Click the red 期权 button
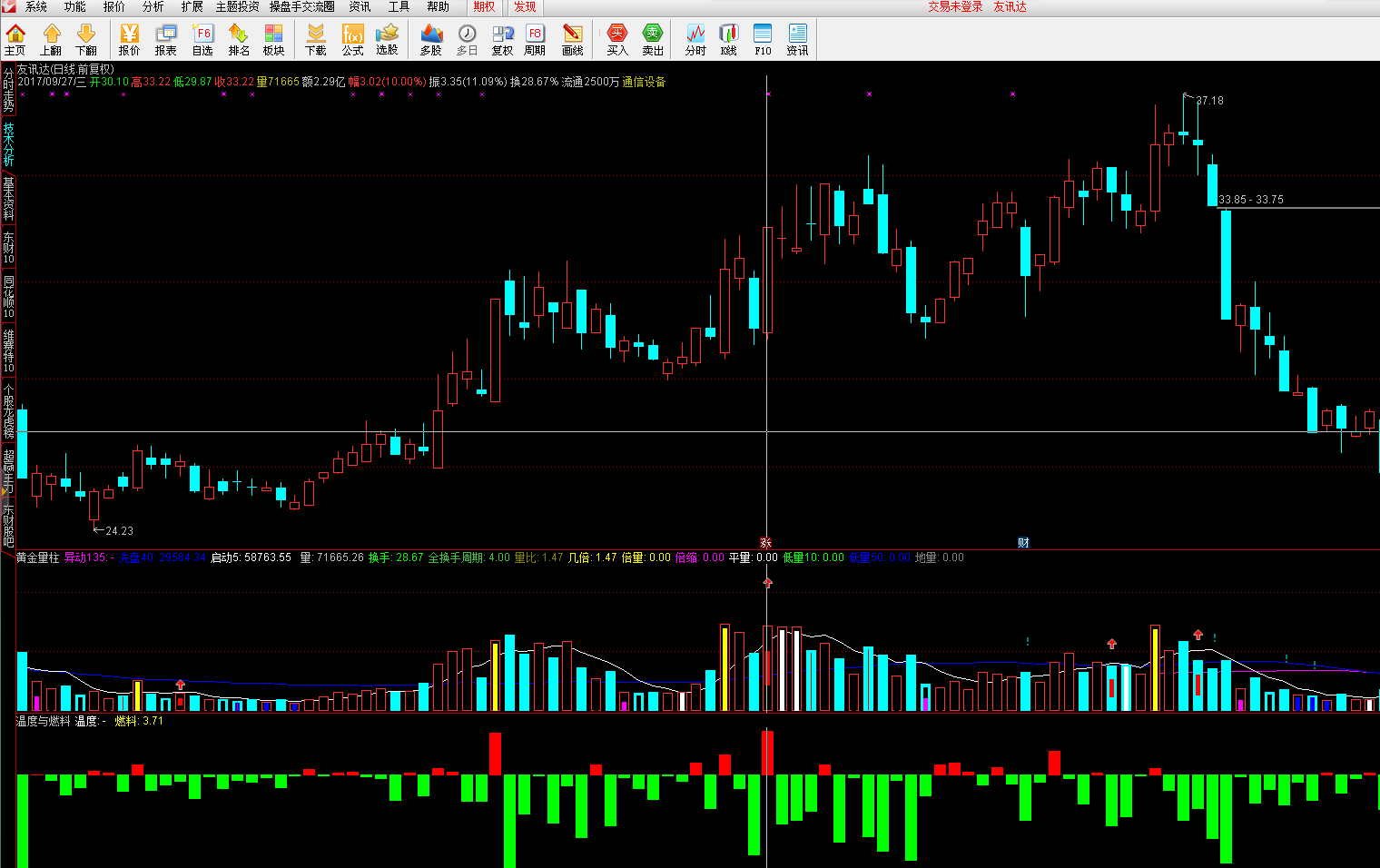 click(x=485, y=6)
